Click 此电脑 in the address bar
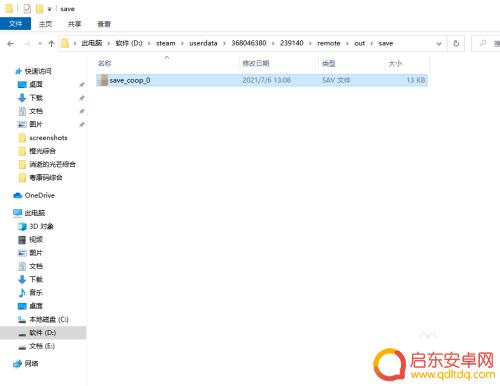Image resolution: width=500 pixels, height=386 pixels. click(x=92, y=43)
